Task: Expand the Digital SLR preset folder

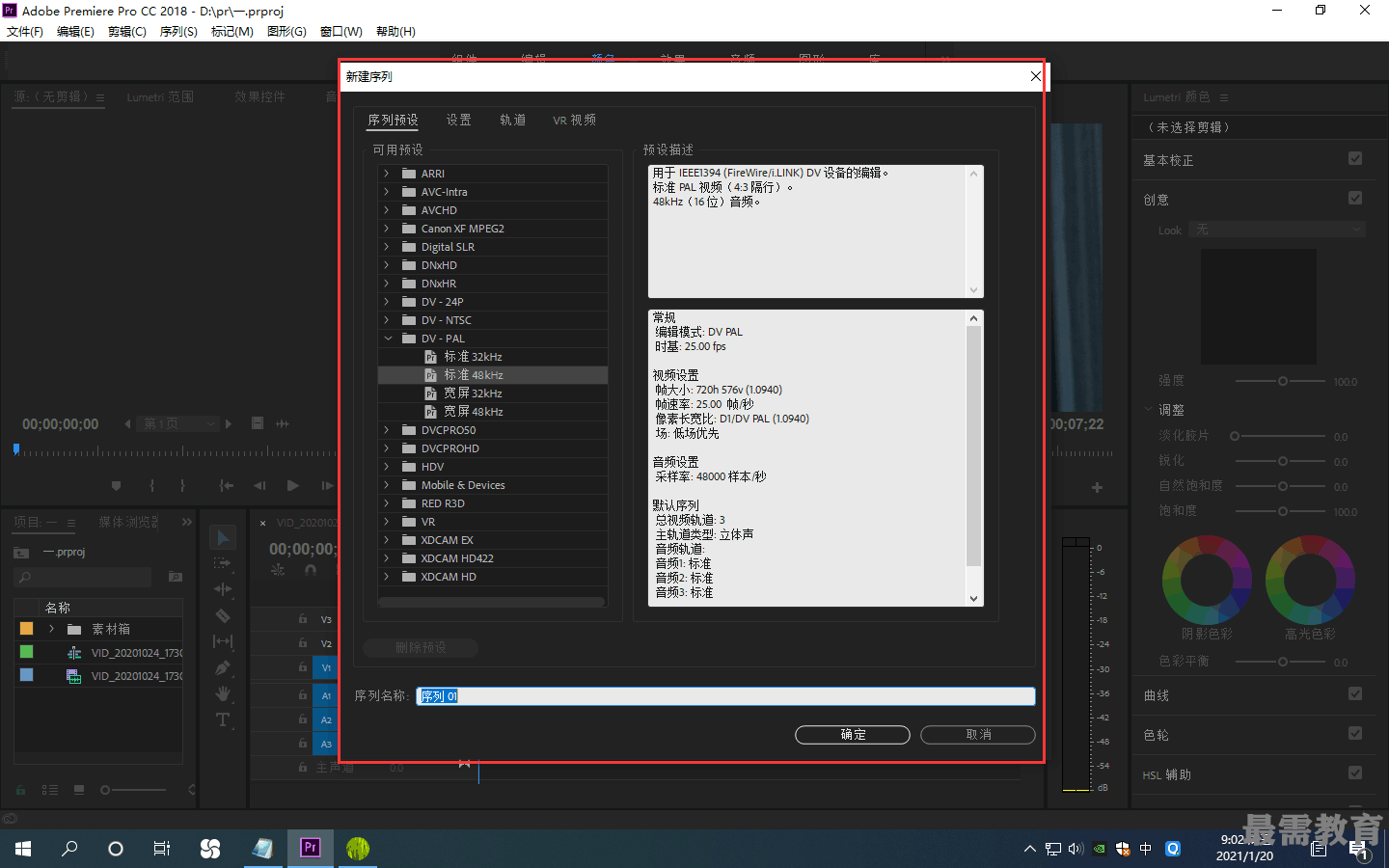Action: point(387,247)
